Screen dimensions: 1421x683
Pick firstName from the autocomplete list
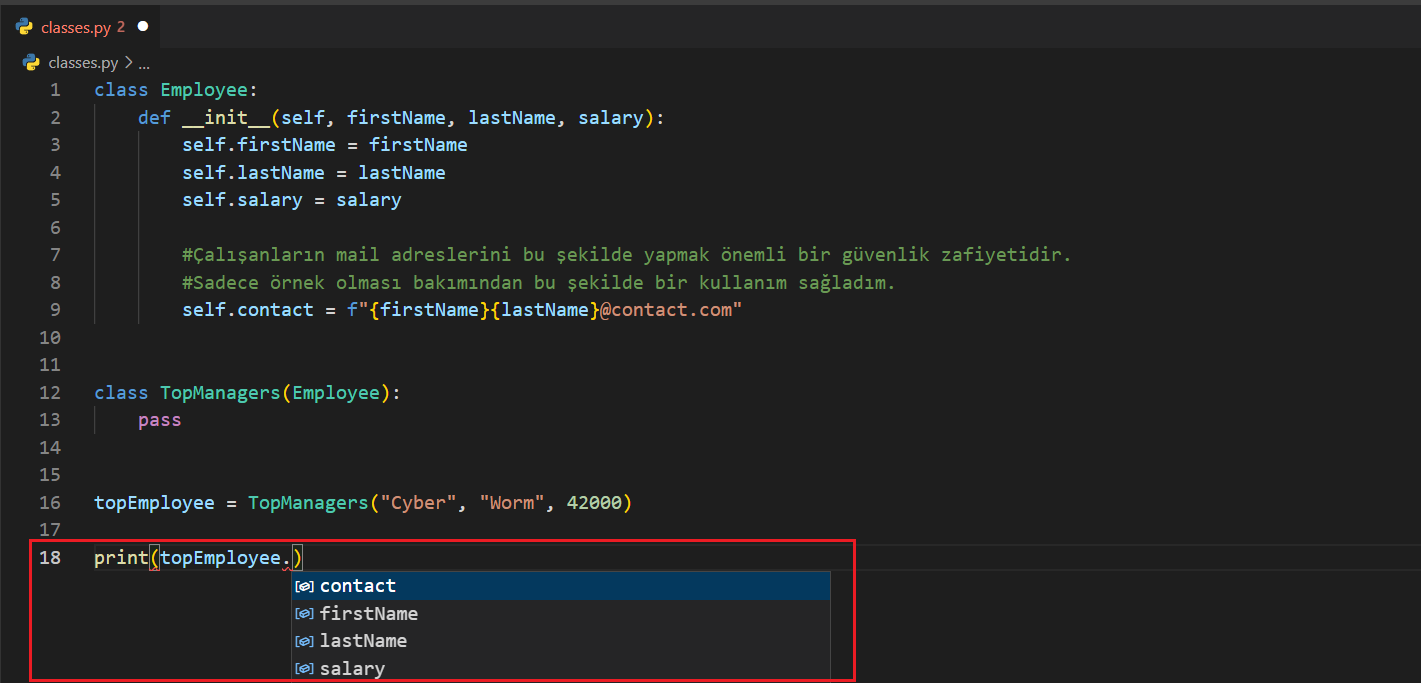coord(368,614)
